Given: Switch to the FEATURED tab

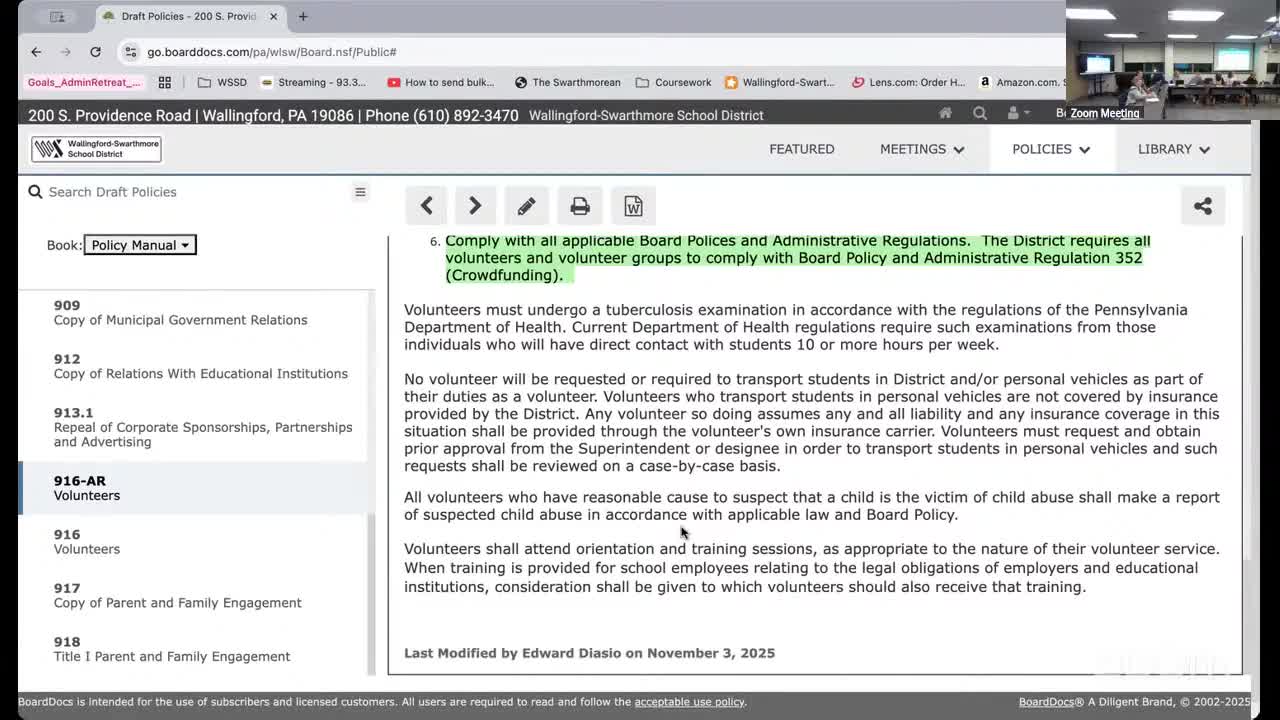Looking at the screenshot, I should tap(801, 148).
